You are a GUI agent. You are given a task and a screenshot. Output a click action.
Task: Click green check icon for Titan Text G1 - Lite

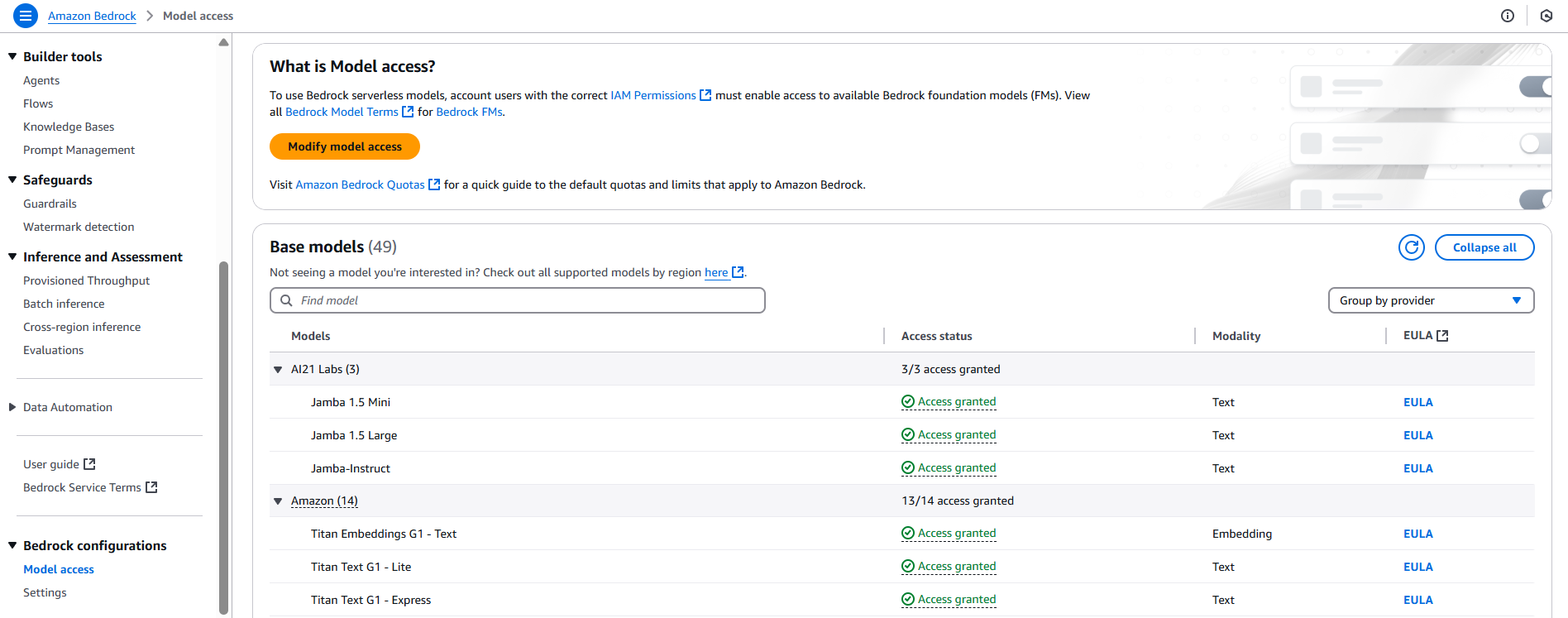point(908,567)
